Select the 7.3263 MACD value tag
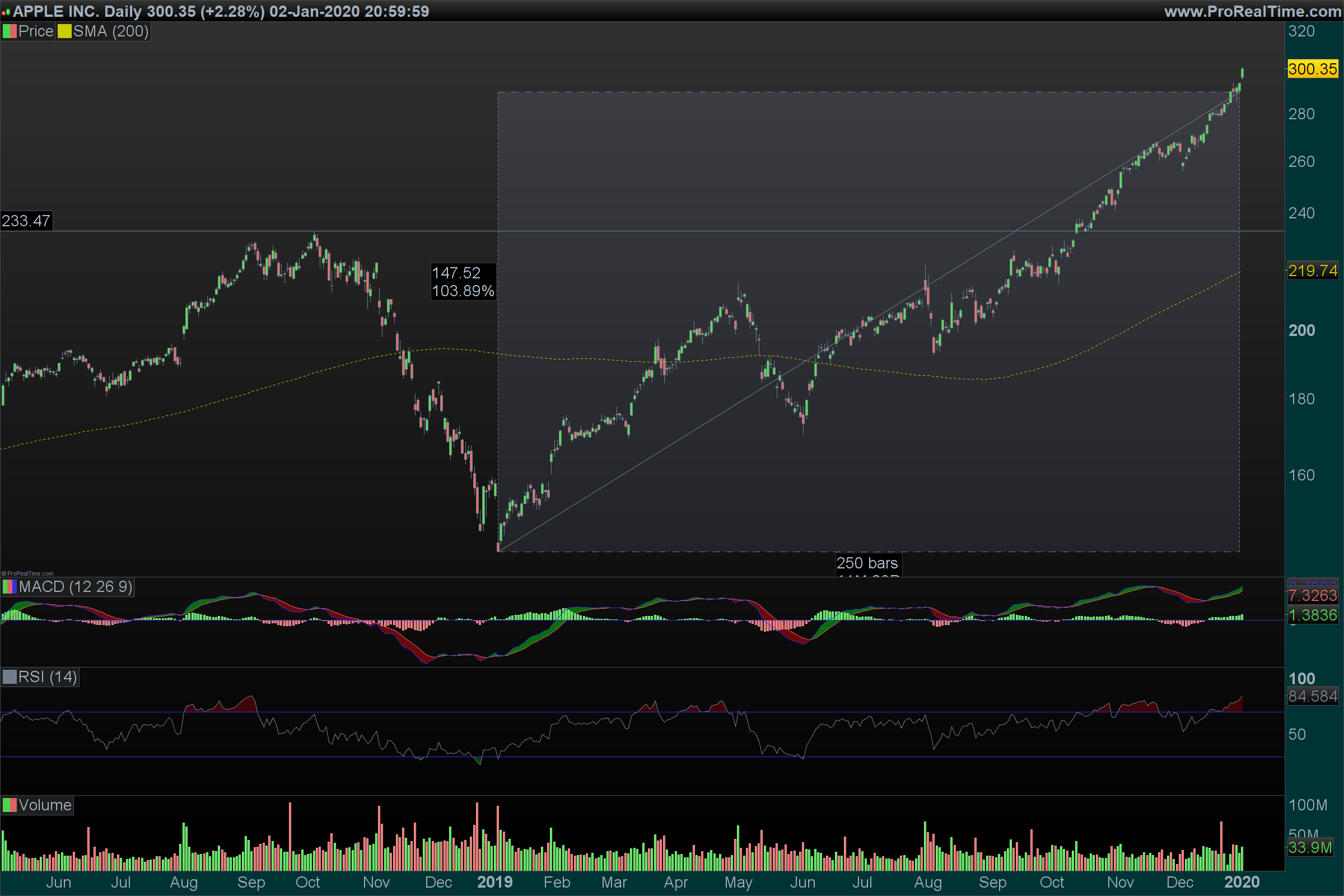Viewport: 1344px width, 896px height. click(x=1313, y=596)
